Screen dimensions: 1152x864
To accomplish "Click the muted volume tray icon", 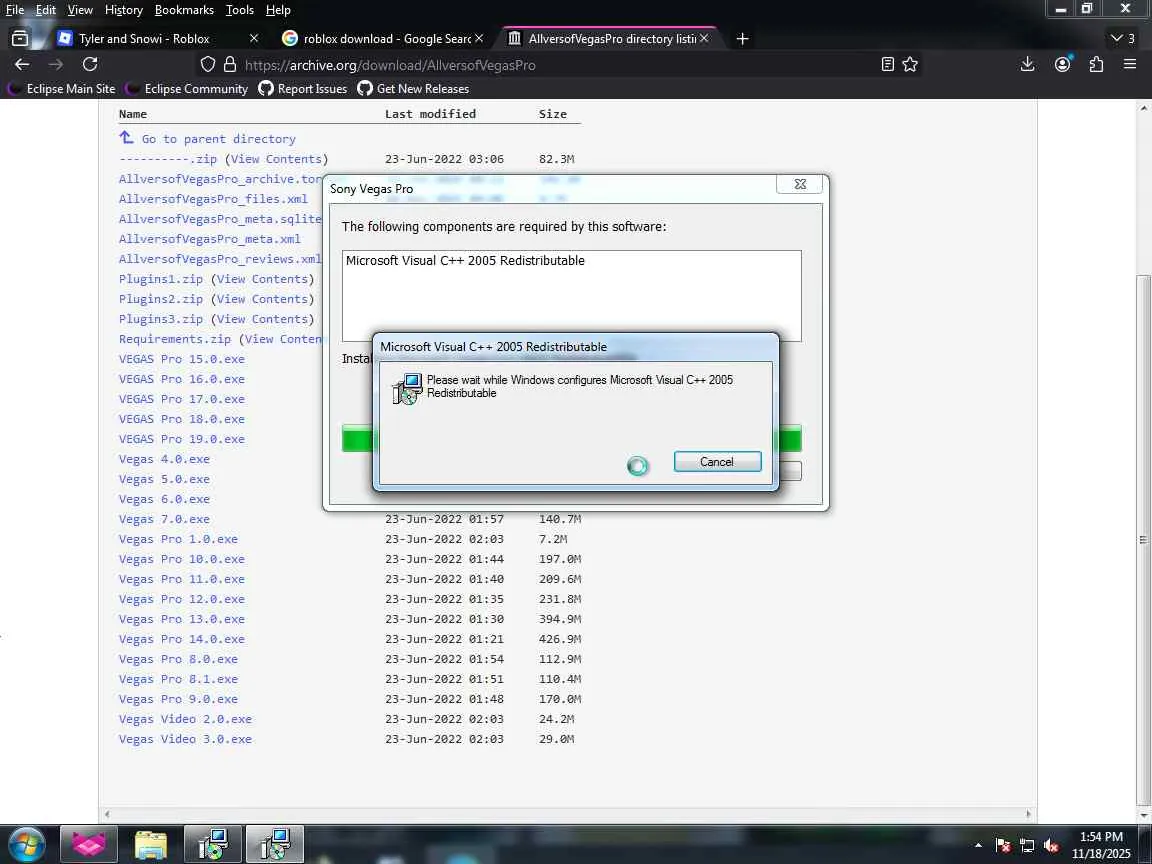I will tap(1051, 846).
